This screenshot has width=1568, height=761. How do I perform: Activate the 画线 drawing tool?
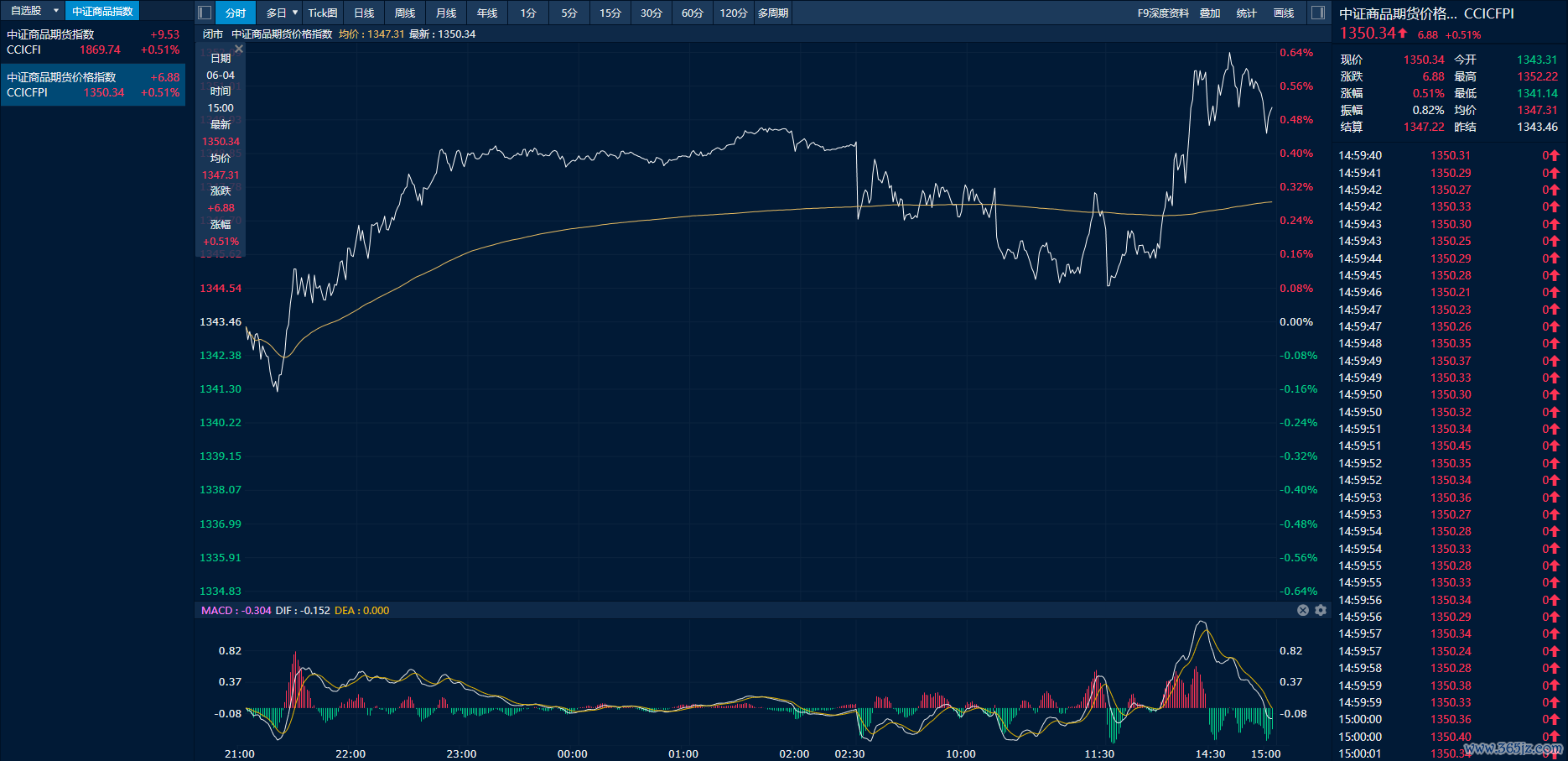1284,13
